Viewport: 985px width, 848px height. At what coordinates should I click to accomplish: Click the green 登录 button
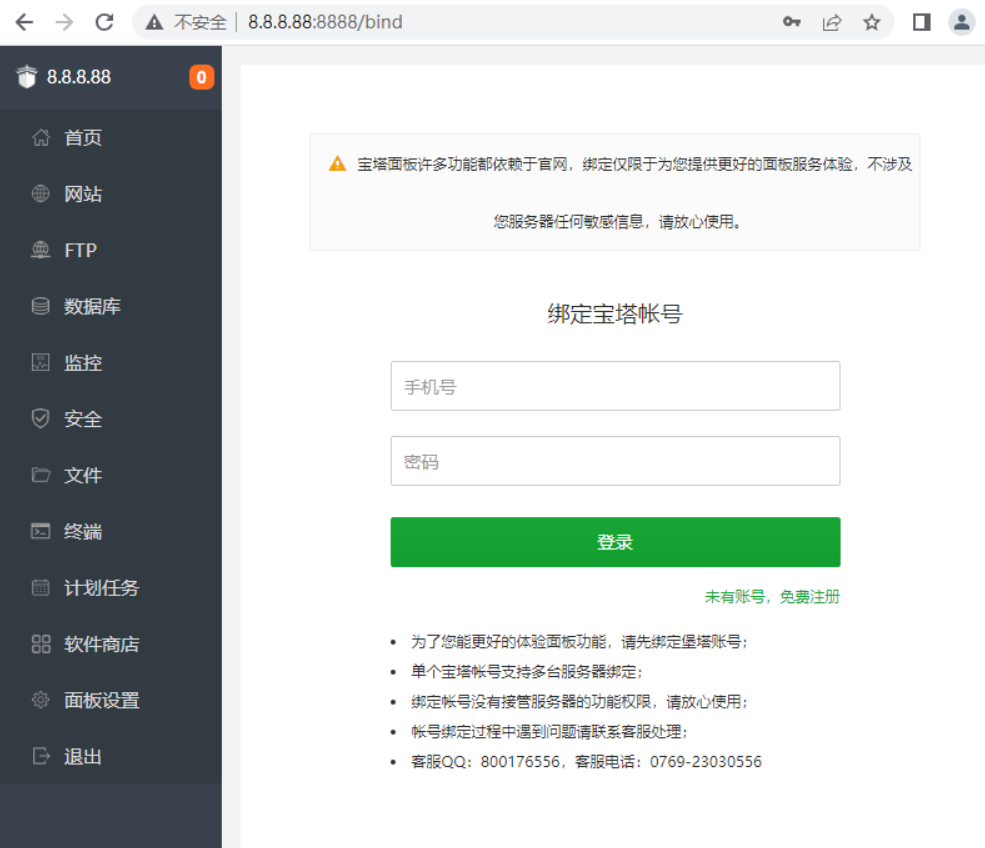tap(615, 542)
